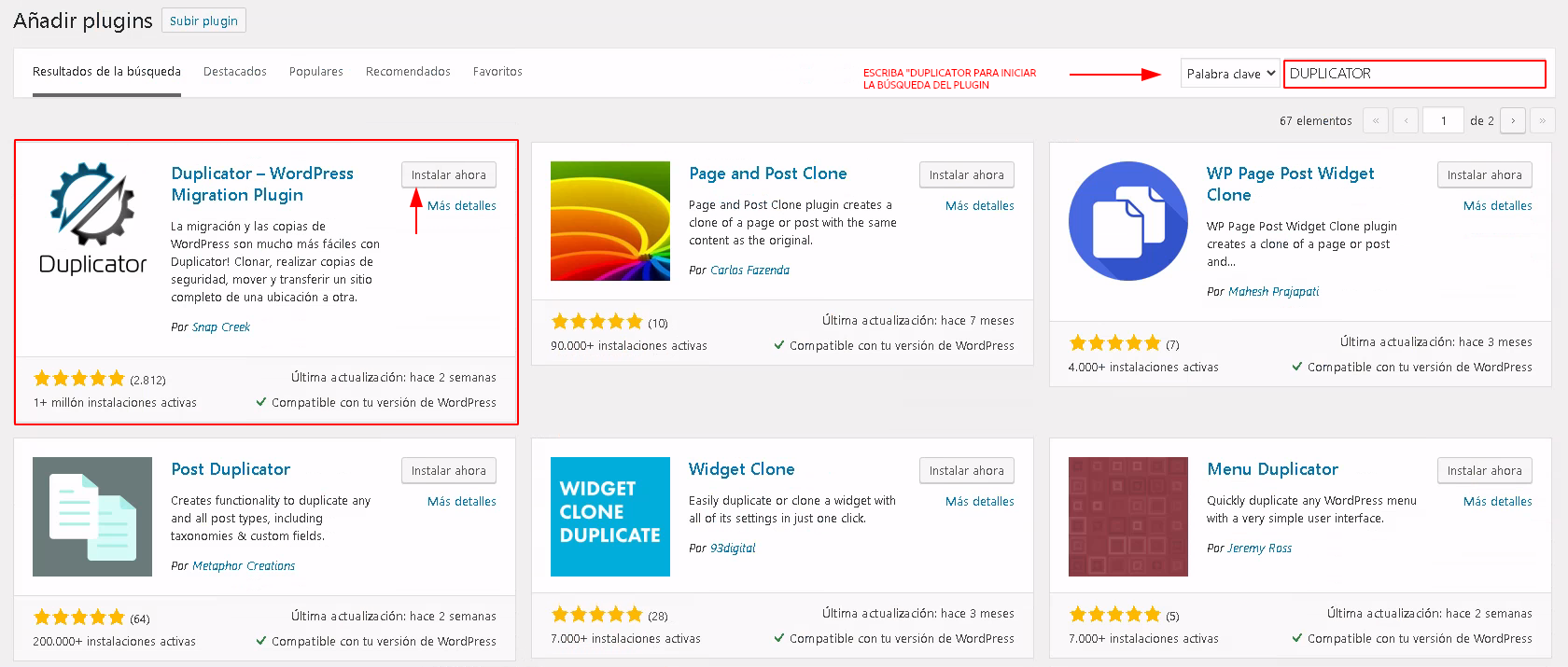1568x667 pixels.
Task: Click Menu Duplicator star rating (5)
Action: tap(1115, 615)
